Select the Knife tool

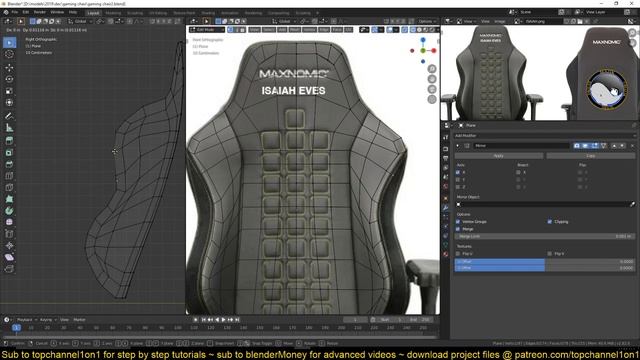[9, 188]
